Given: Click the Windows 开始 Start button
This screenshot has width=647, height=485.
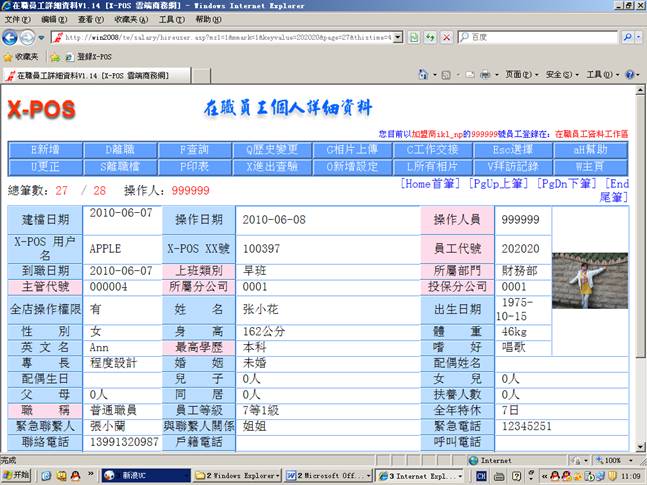Looking at the screenshot, I should [x=17, y=476].
